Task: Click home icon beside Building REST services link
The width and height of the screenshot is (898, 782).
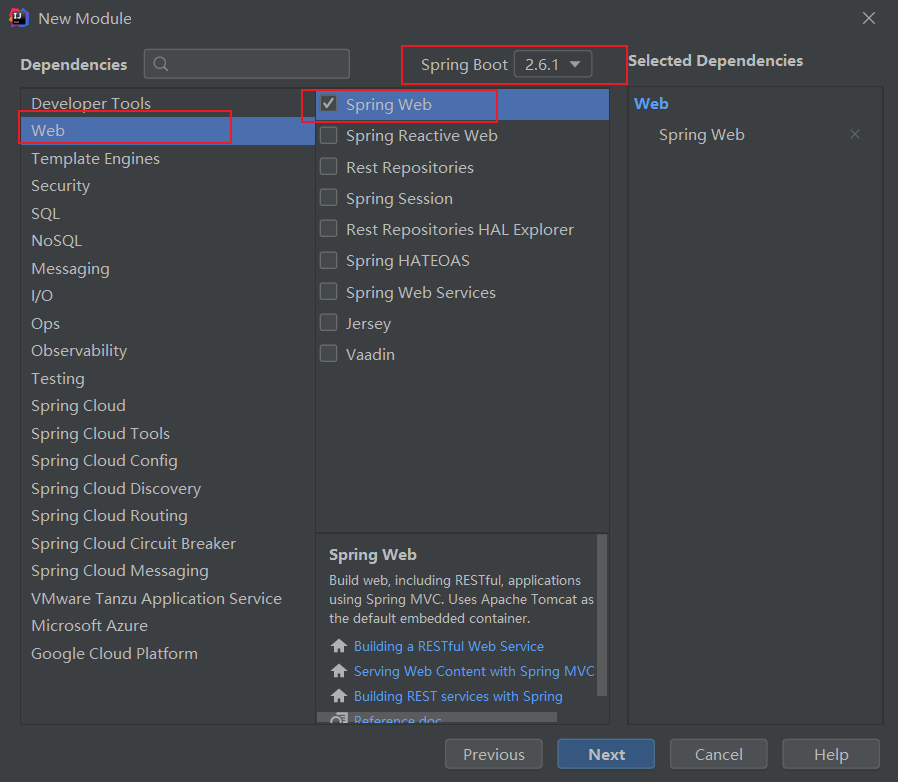Action: pyautogui.click(x=339, y=696)
